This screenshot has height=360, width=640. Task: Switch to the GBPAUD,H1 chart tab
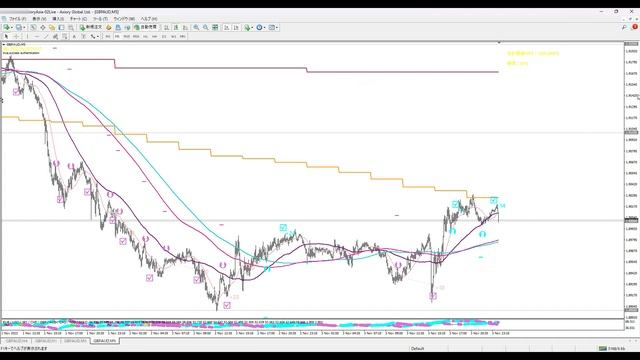point(46,340)
